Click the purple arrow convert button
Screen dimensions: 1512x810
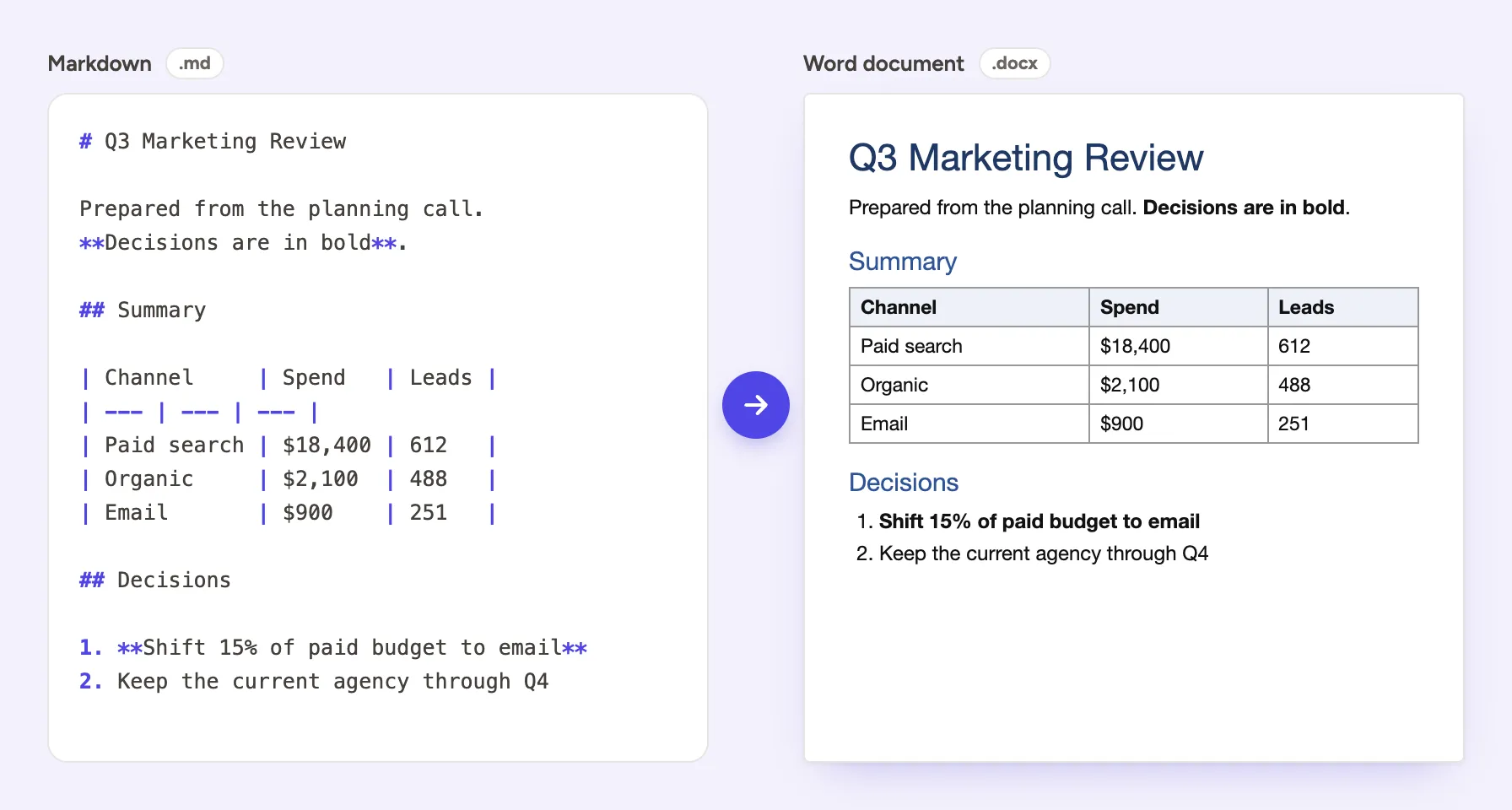(x=756, y=405)
